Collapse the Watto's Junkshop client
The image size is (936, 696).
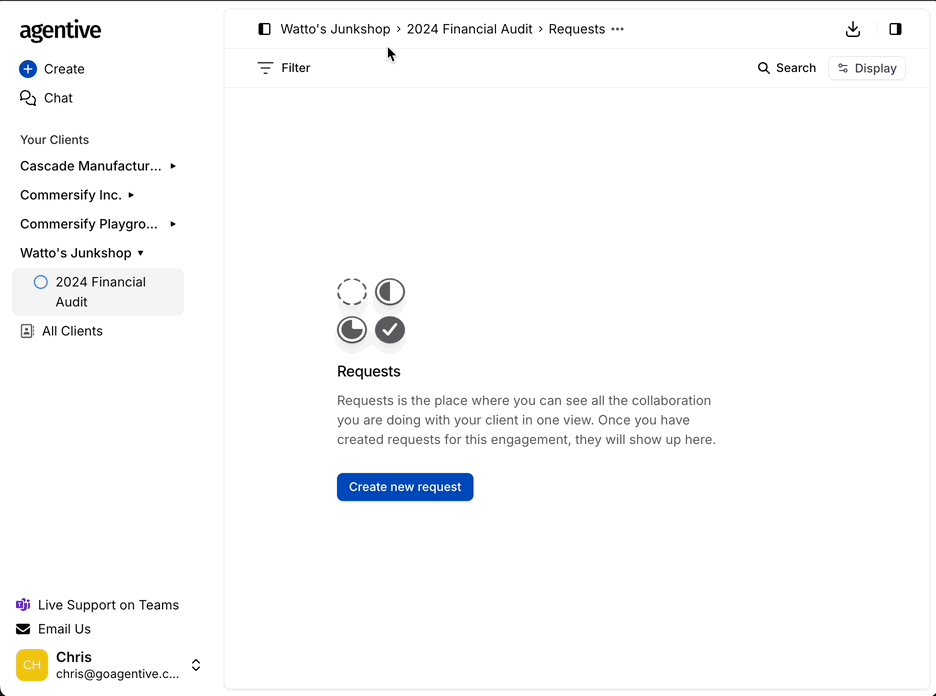pos(141,253)
